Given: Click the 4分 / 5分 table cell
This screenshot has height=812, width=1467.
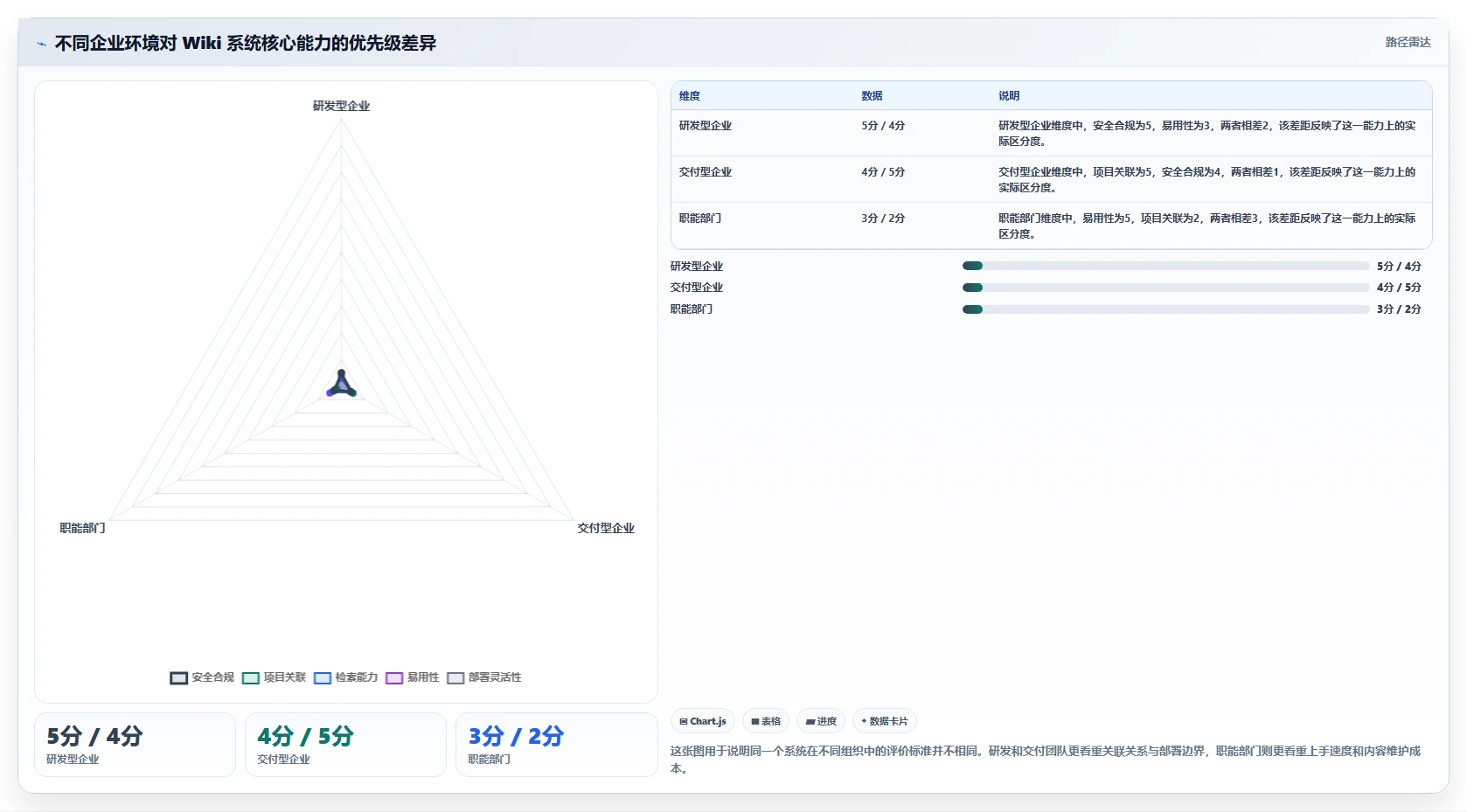Looking at the screenshot, I should (x=883, y=172).
